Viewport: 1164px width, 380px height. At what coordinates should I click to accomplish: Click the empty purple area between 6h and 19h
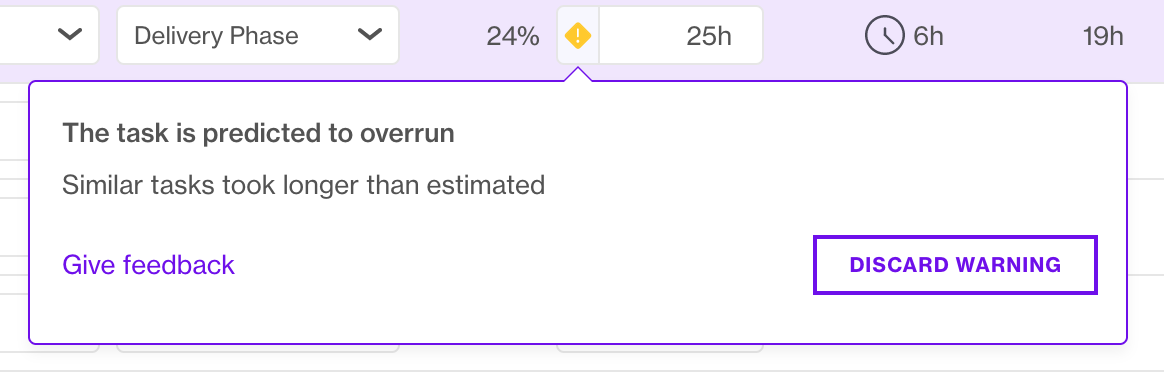[x=1013, y=36]
